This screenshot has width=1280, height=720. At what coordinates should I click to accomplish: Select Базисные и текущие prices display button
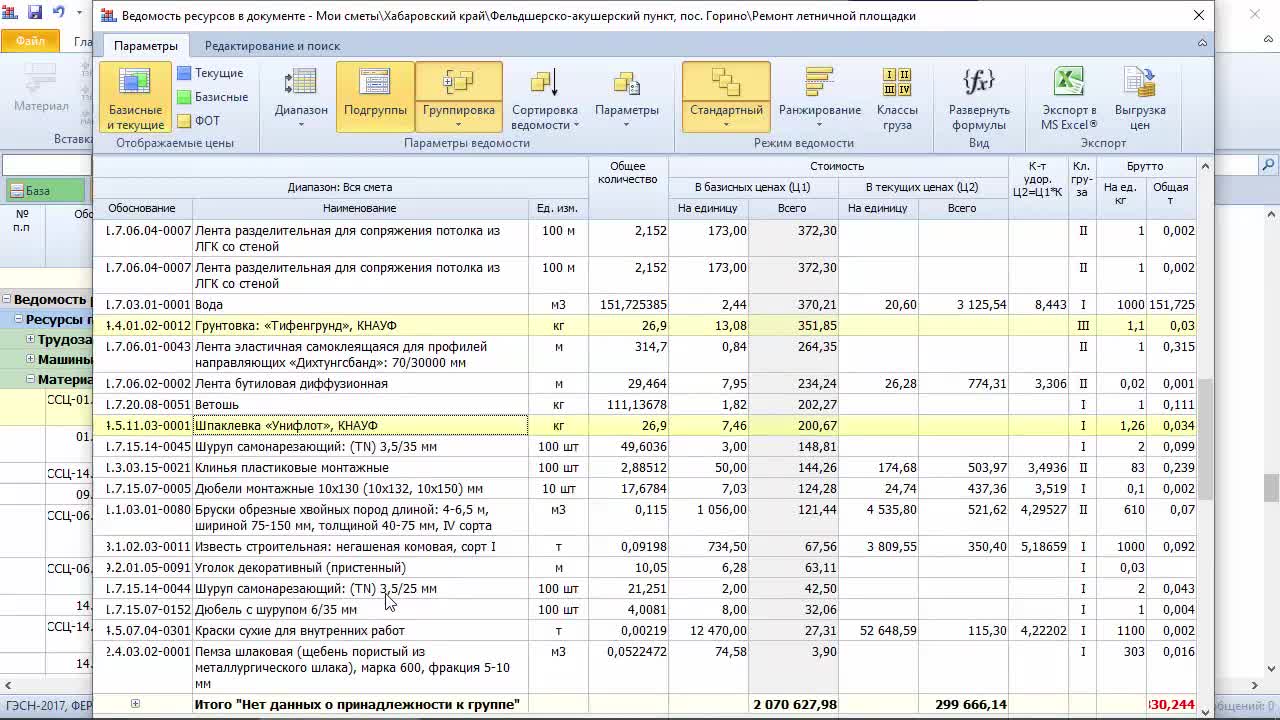(135, 97)
